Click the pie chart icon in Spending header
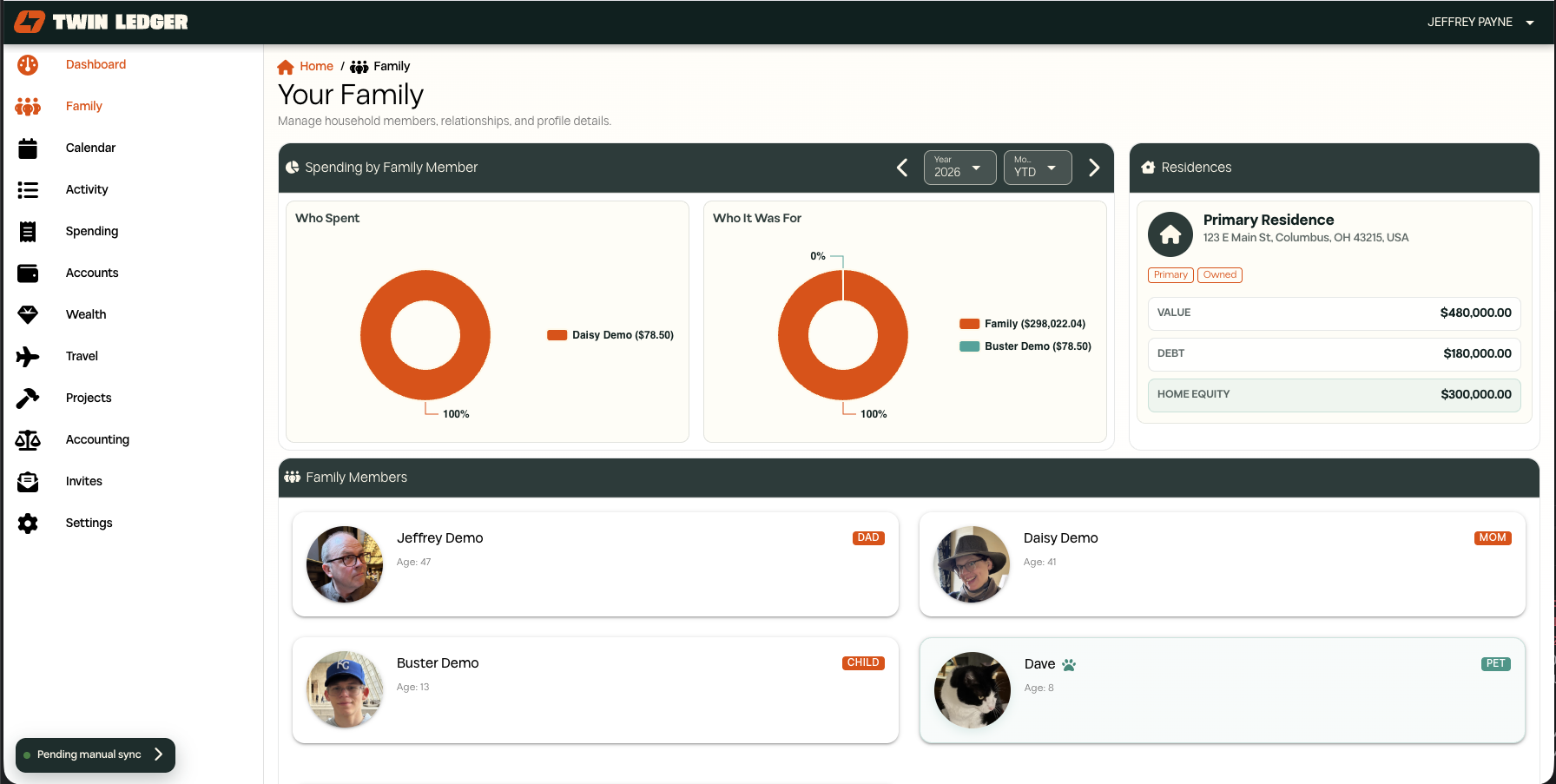The height and width of the screenshot is (784, 1556). pyautogui.click(x=293, y=168)
